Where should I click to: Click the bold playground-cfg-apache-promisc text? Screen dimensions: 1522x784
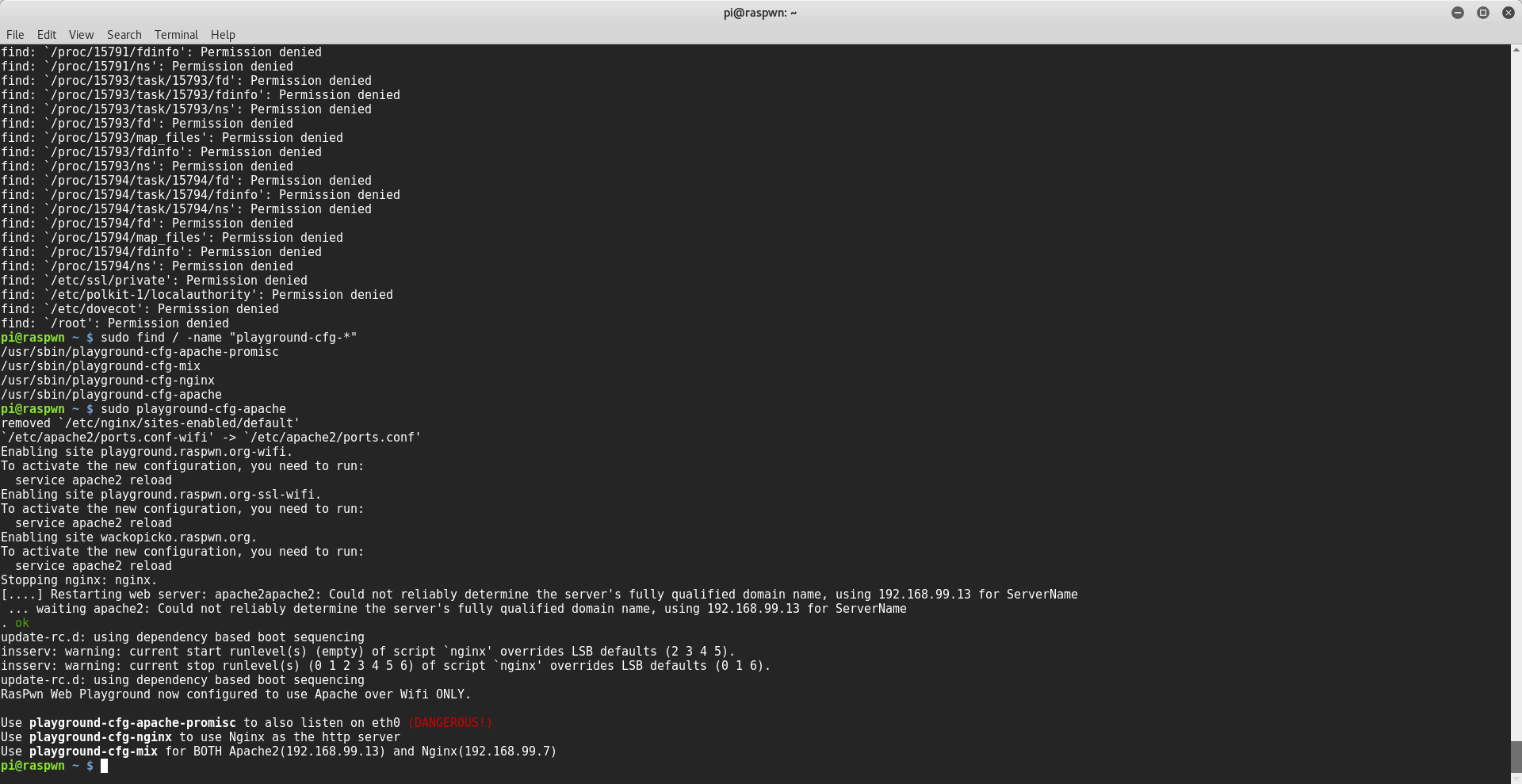pos(132,723)
